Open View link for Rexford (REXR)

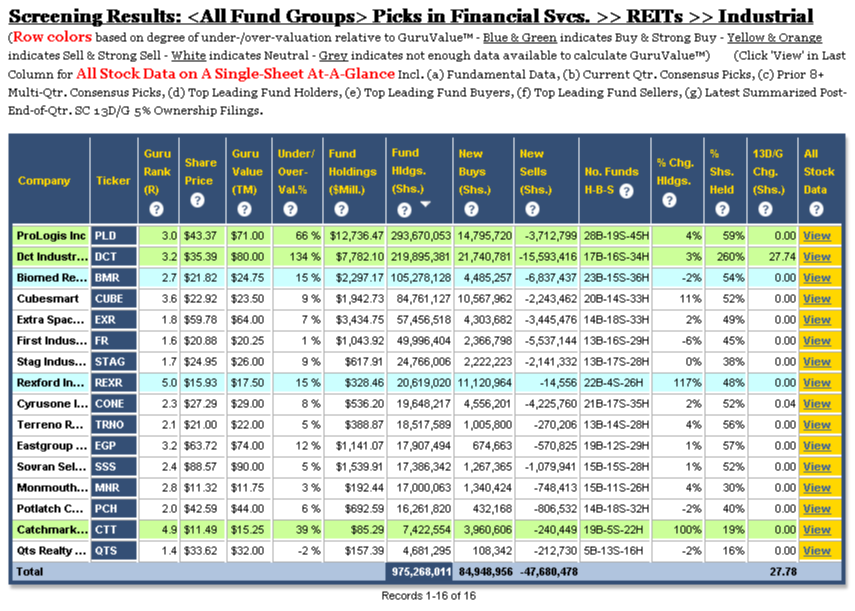[817, 383]
